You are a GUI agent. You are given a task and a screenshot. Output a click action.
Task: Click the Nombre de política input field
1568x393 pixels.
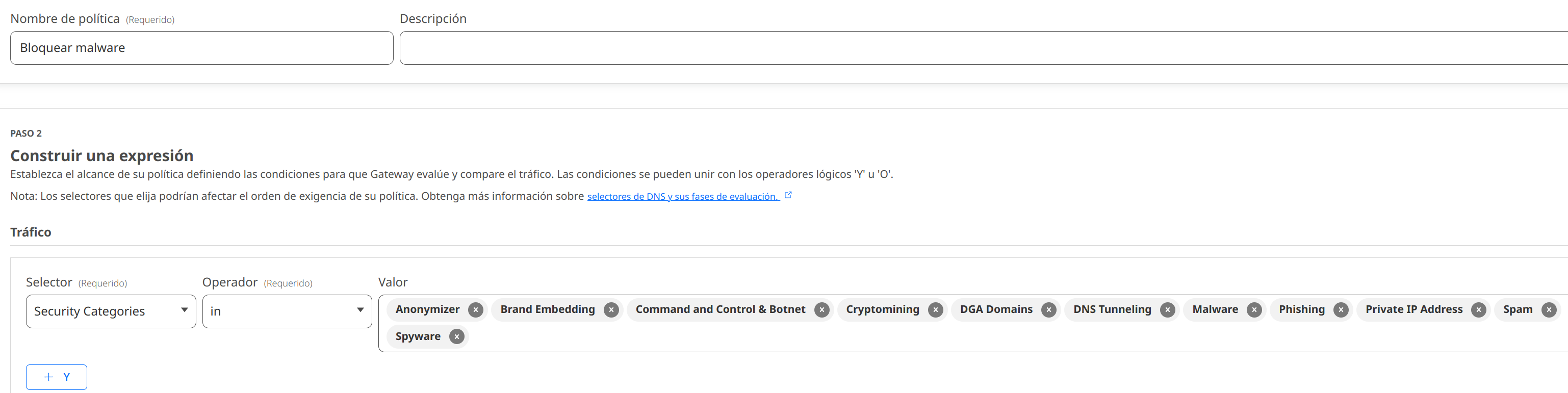coord(201,48)
